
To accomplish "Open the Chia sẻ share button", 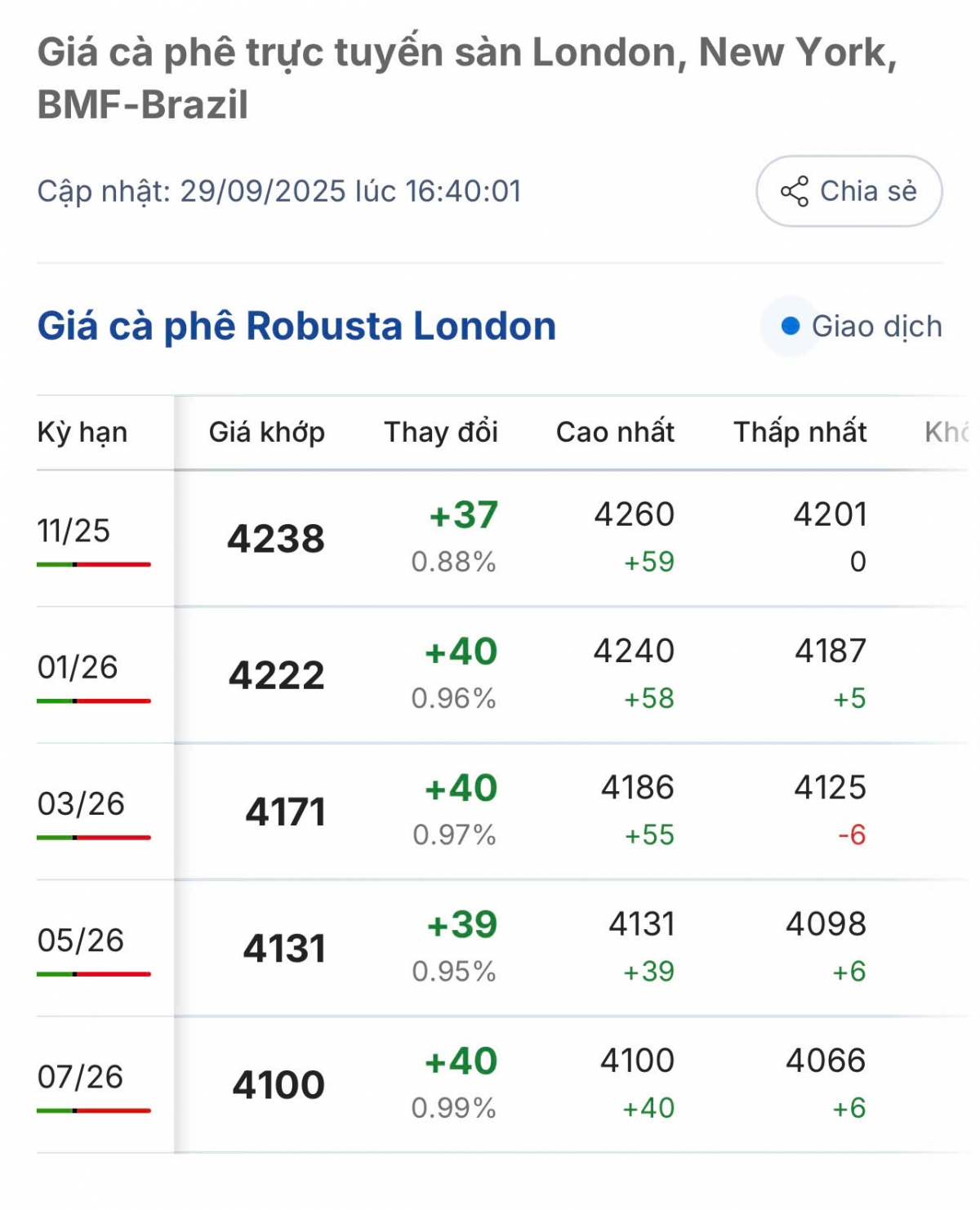I will pos(849,191).
